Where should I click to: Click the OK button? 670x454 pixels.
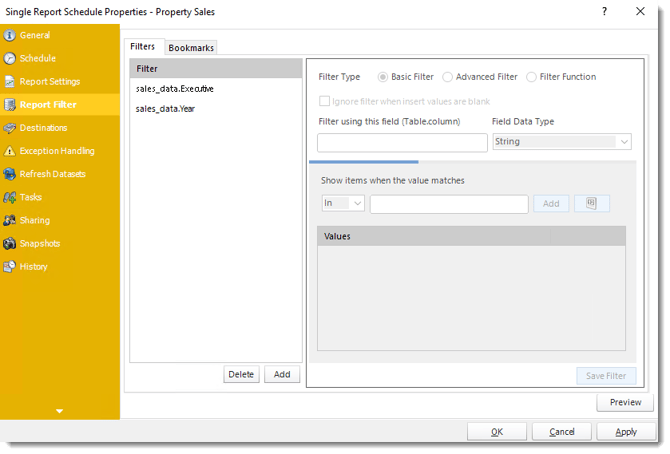coord(497,432)
